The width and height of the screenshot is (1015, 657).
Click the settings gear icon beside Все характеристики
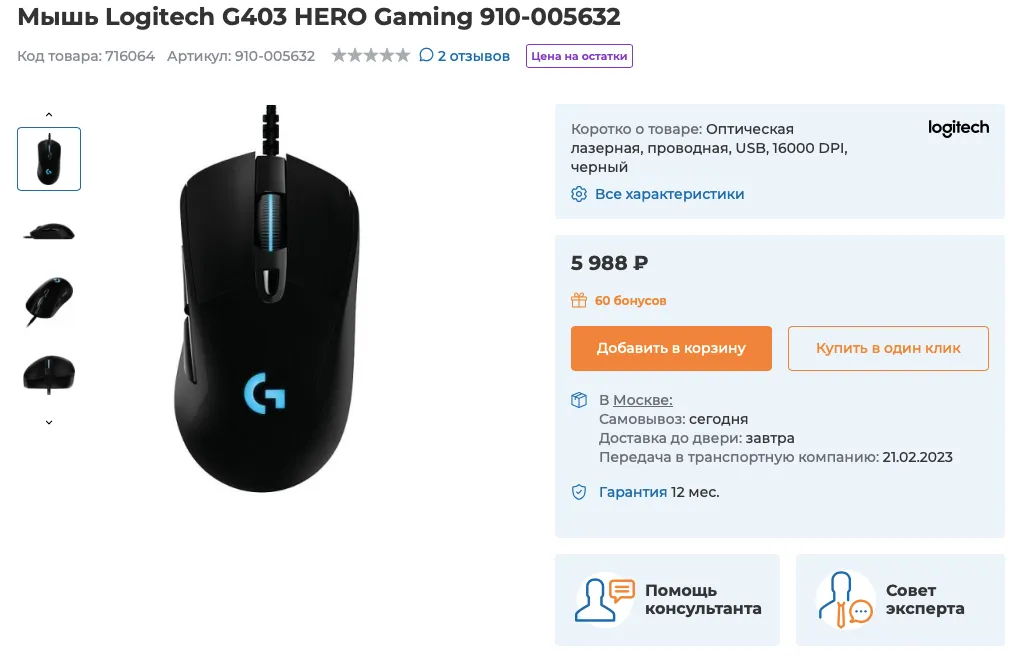coord(579,194)
